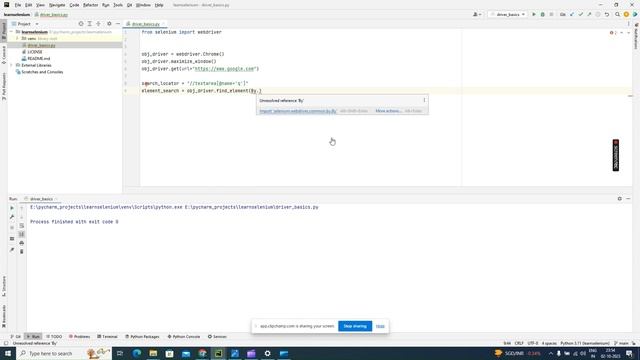Click the Git history clock icon
The width and height of the screenshot is (640, 360).
[x=598, y=14]
